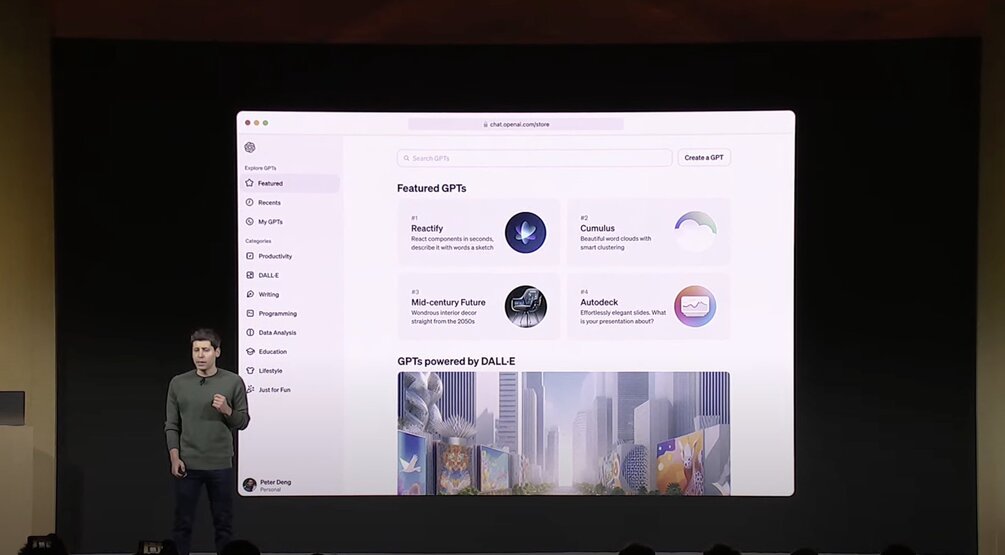This screenshot has height=555, width=1005.
Task: Click the red close window button
Action: click(x=247, y=123)
